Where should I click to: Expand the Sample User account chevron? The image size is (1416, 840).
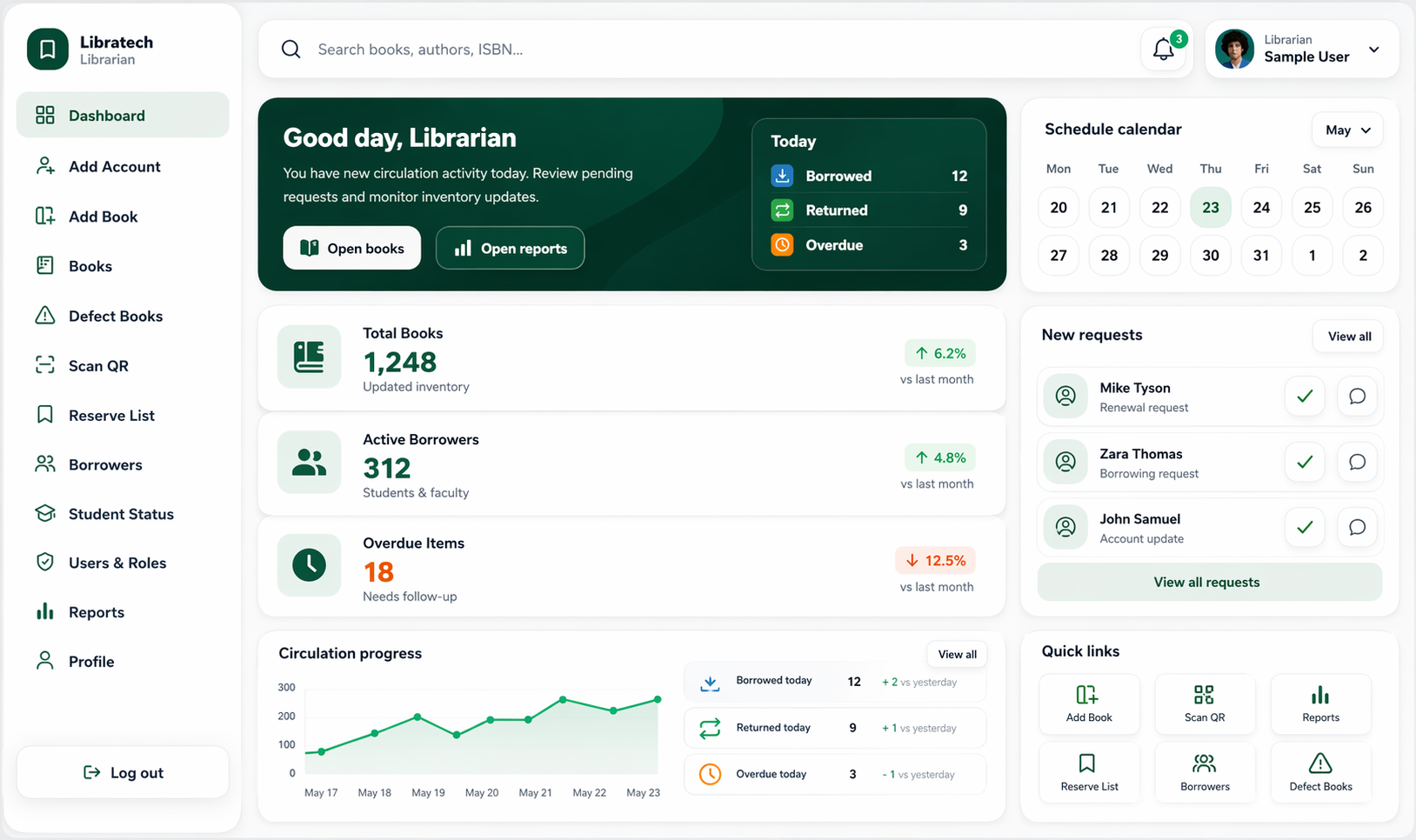[1374, 50]
